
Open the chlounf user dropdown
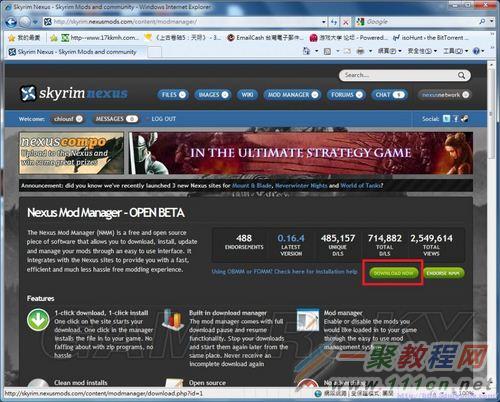click(79, 119)
